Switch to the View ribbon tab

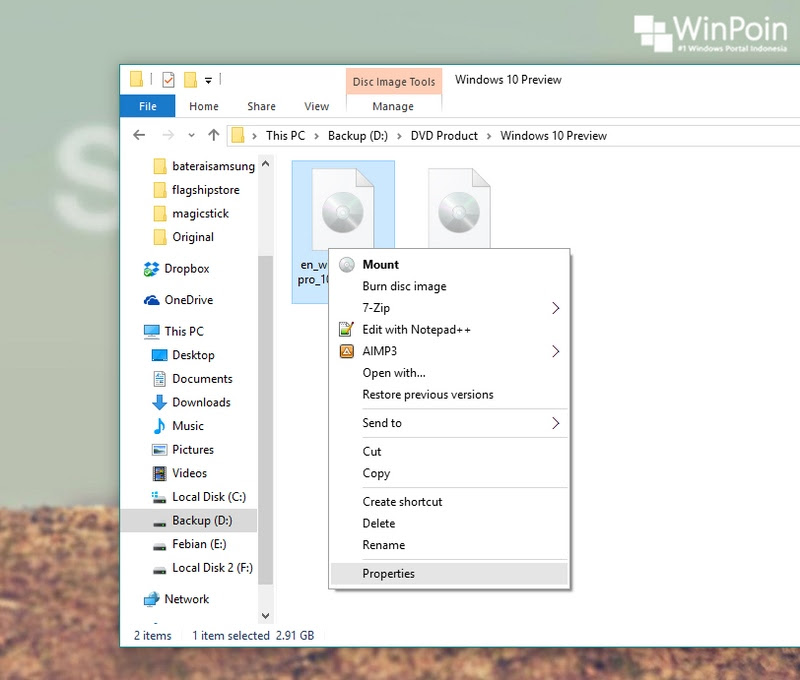[316, 106]
